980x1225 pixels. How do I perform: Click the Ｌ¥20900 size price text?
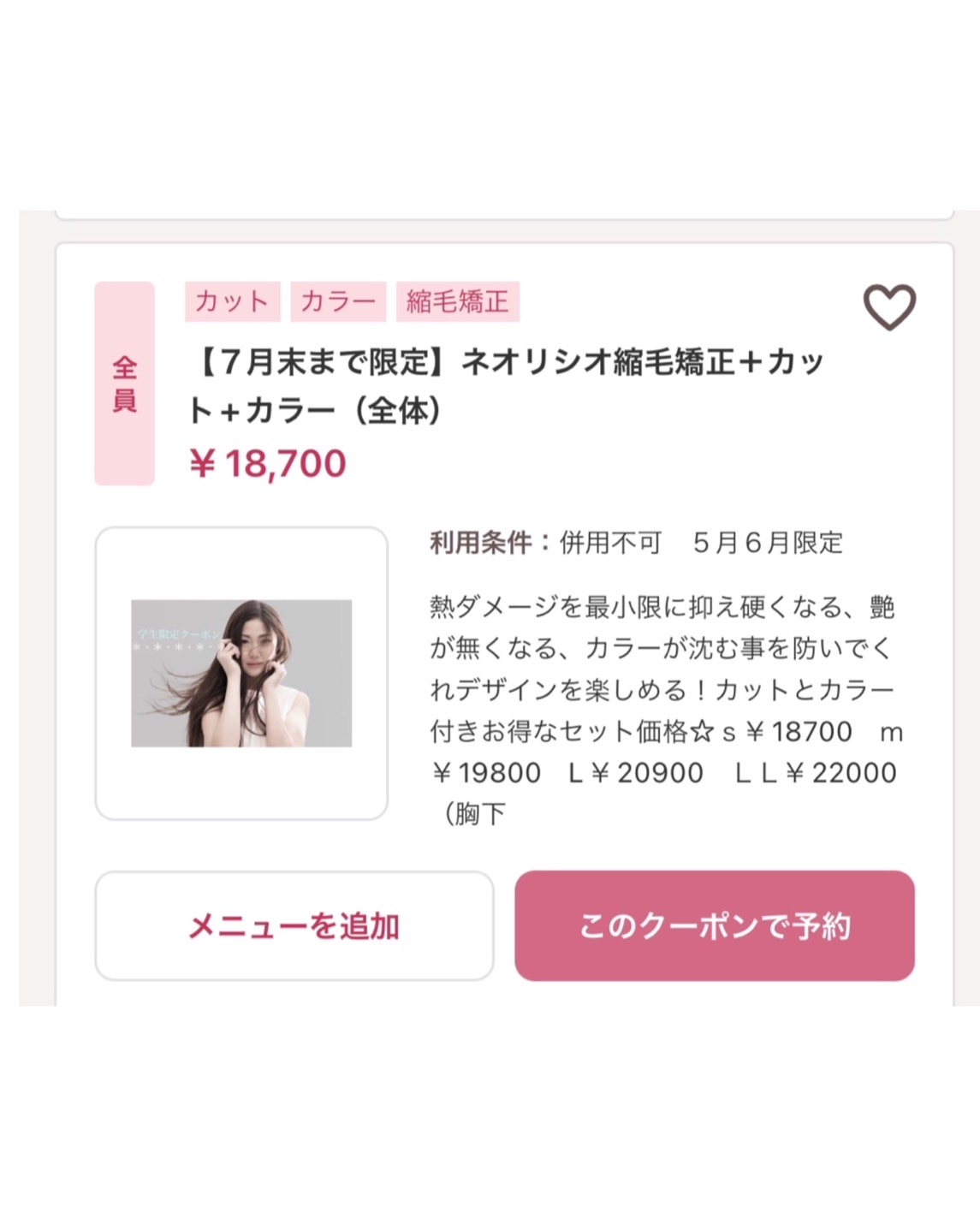click(x=635, y=773)
